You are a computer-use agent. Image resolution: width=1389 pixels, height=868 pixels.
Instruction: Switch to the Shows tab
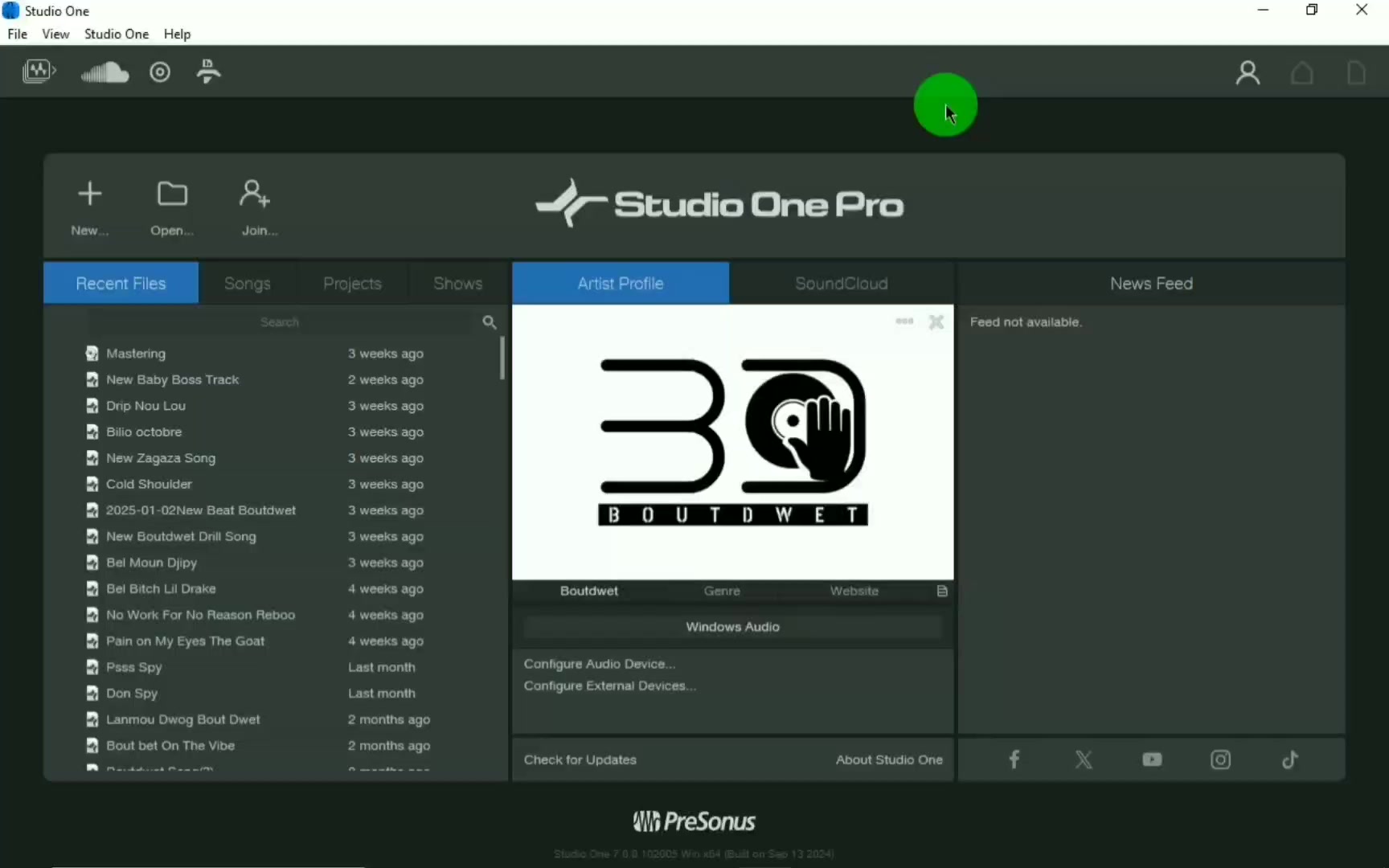[458, 283]
